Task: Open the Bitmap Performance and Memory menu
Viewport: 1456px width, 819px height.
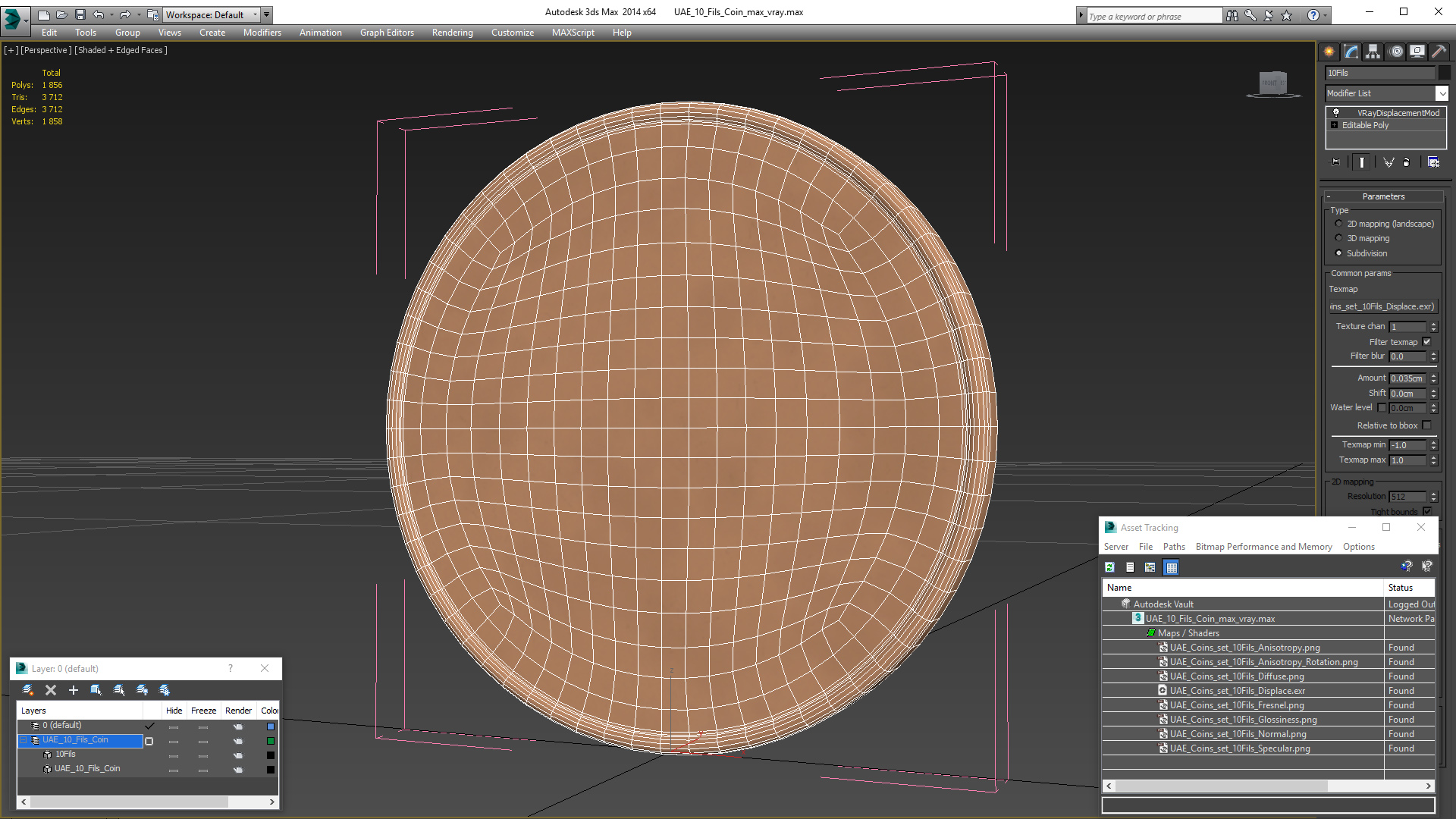Action: tap(1263, 547)
